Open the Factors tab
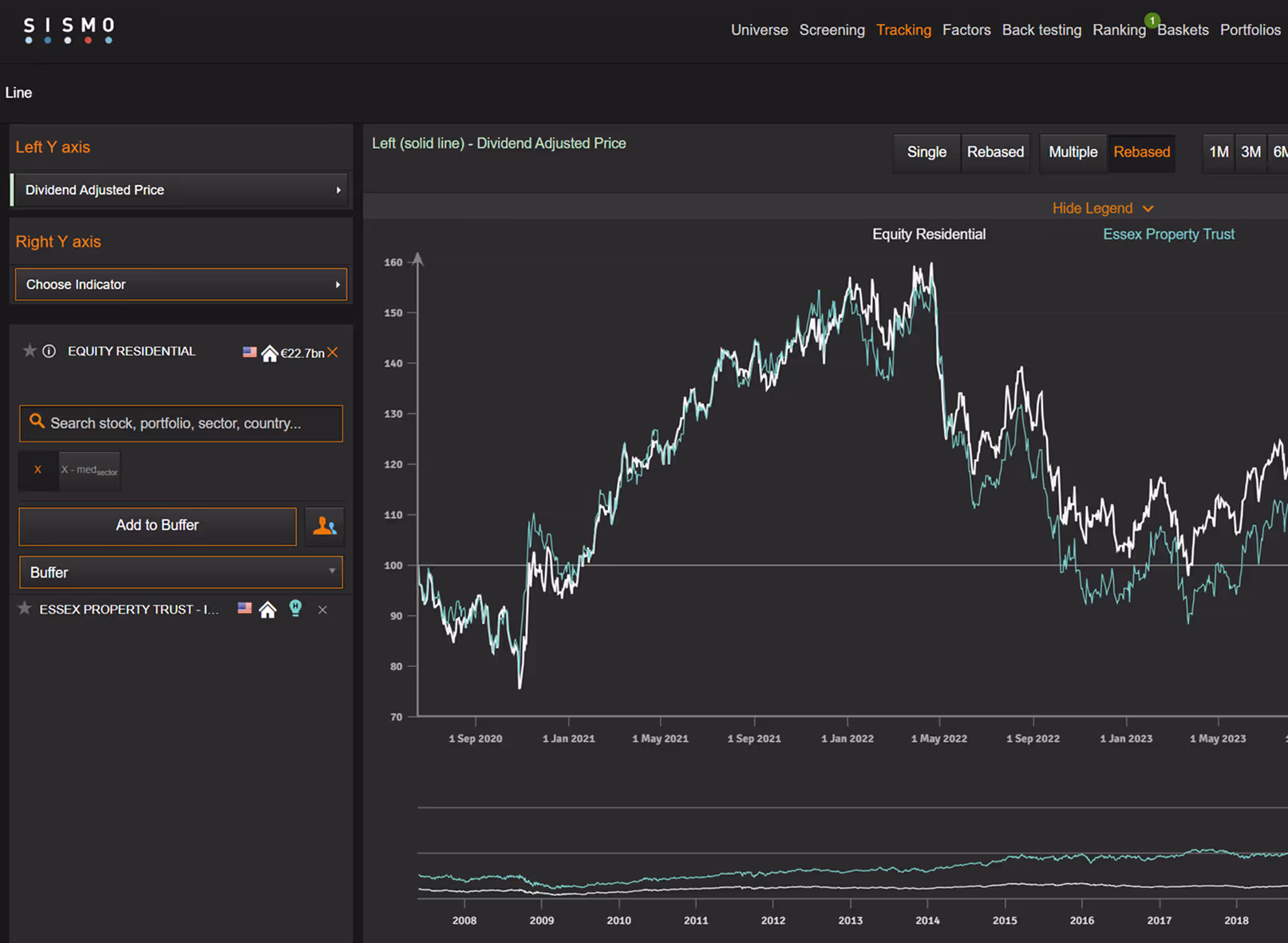 pos(966,30)
